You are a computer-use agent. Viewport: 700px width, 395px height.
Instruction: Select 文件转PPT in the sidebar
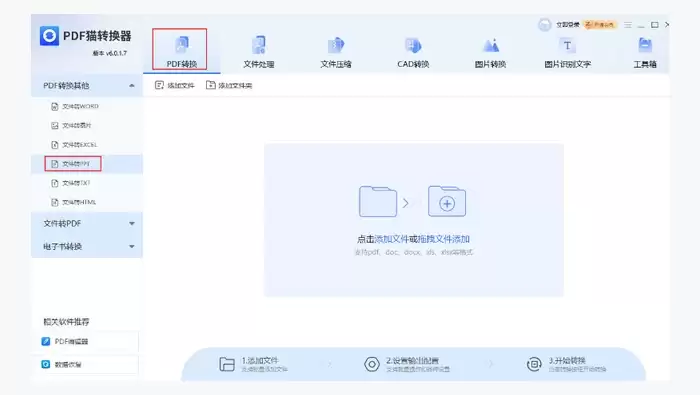click(x=87, y=164)
